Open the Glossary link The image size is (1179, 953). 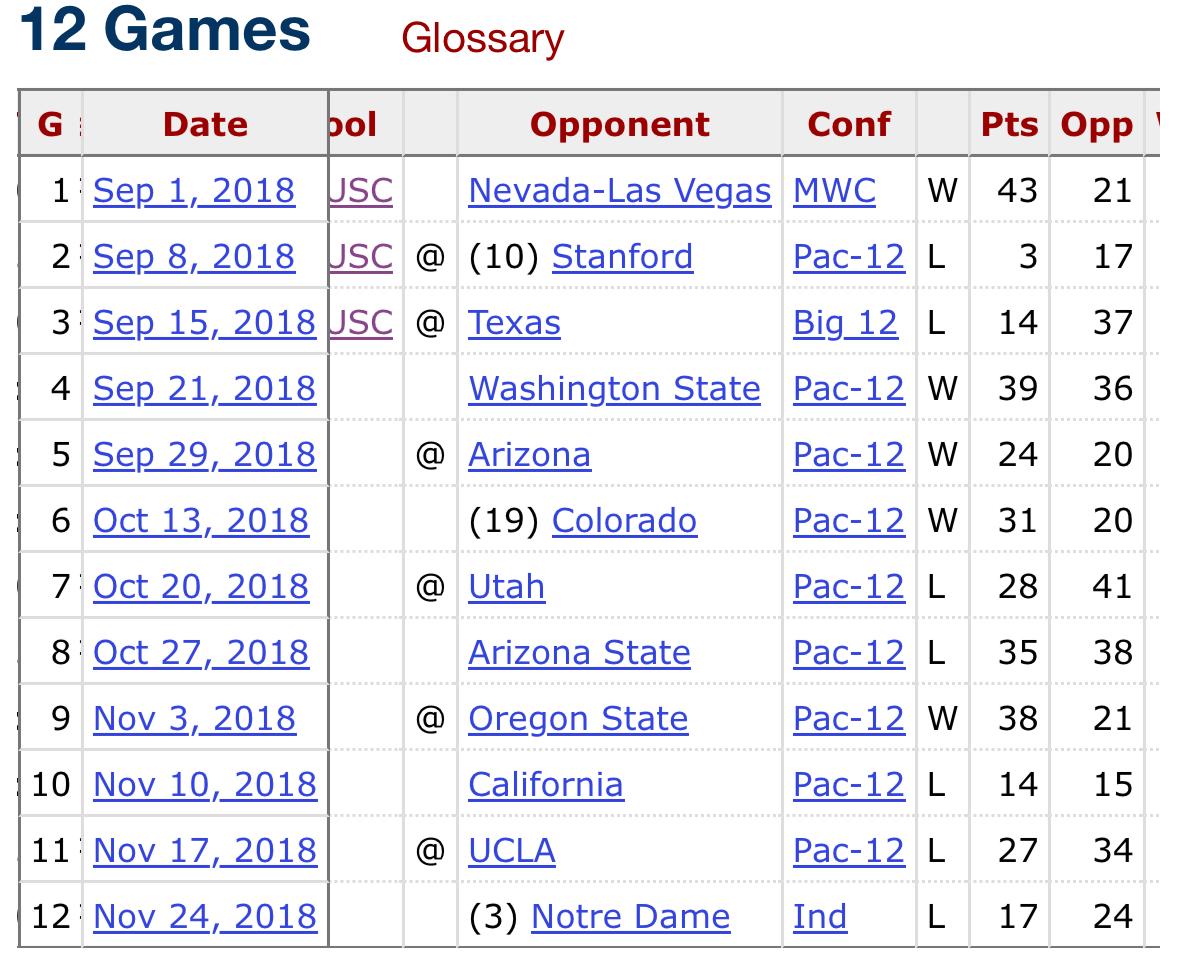click(482, 38)
